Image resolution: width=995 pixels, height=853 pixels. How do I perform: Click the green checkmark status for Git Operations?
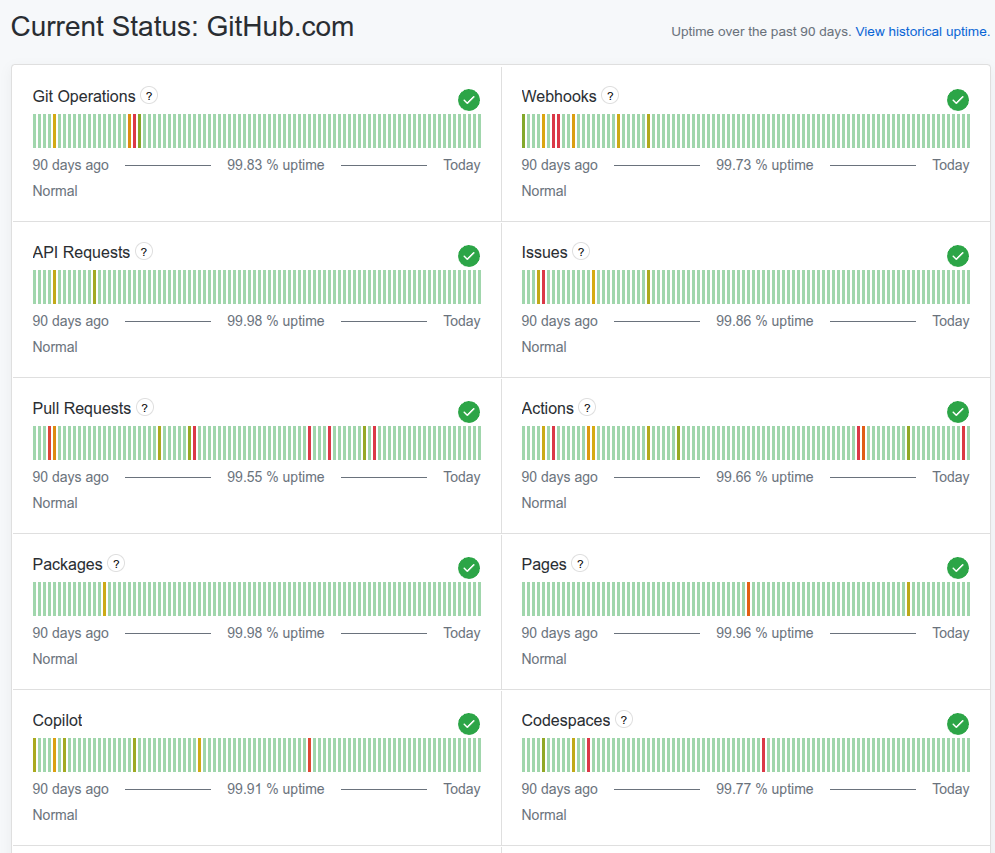[x=469, y=100]
